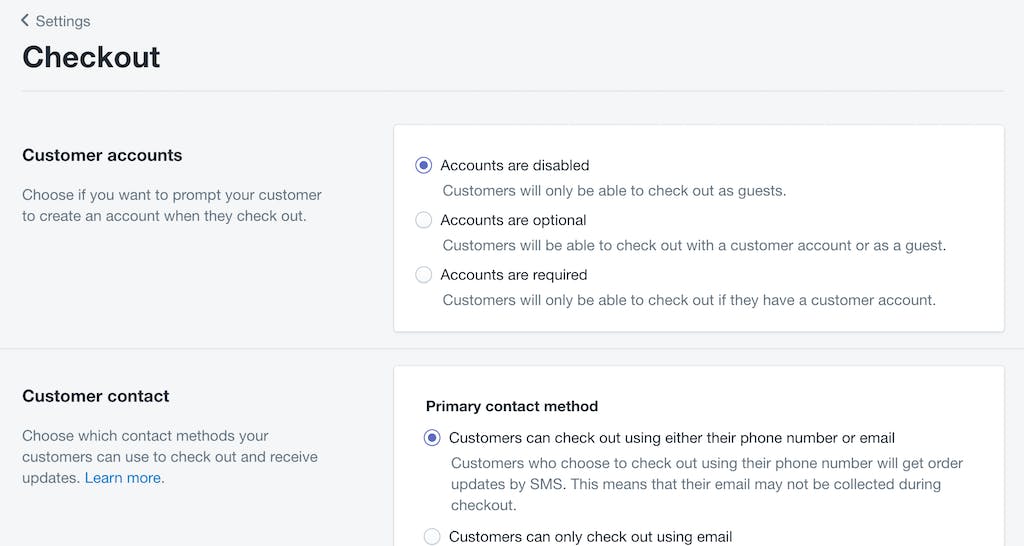
Task: Select the Accounts are disabled option
Action: (423, 165)
